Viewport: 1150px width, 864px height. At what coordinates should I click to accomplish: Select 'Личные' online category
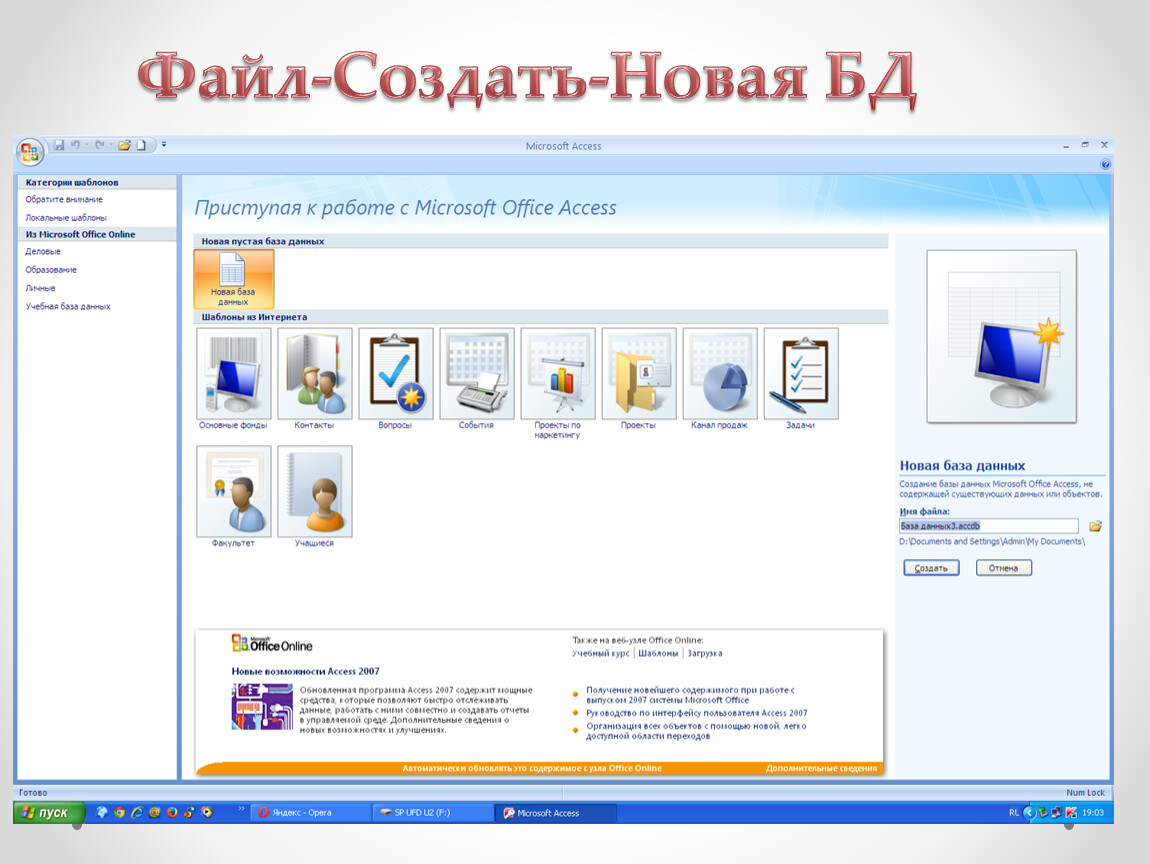(40, 288)
